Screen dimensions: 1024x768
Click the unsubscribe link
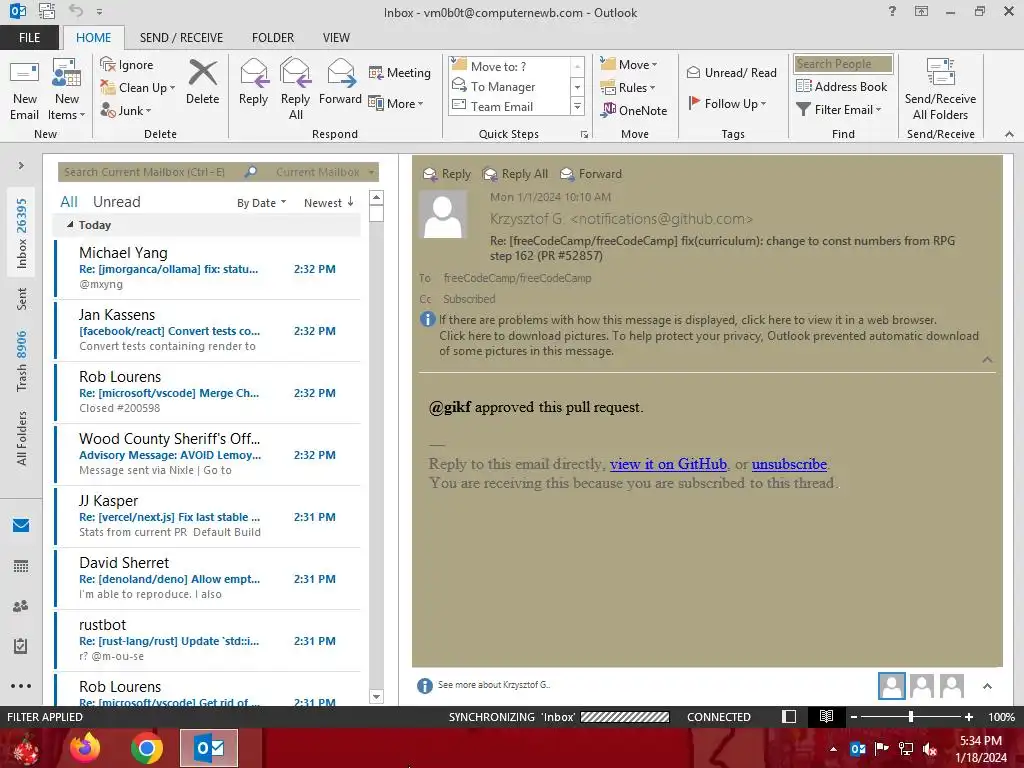pos(789,464)
